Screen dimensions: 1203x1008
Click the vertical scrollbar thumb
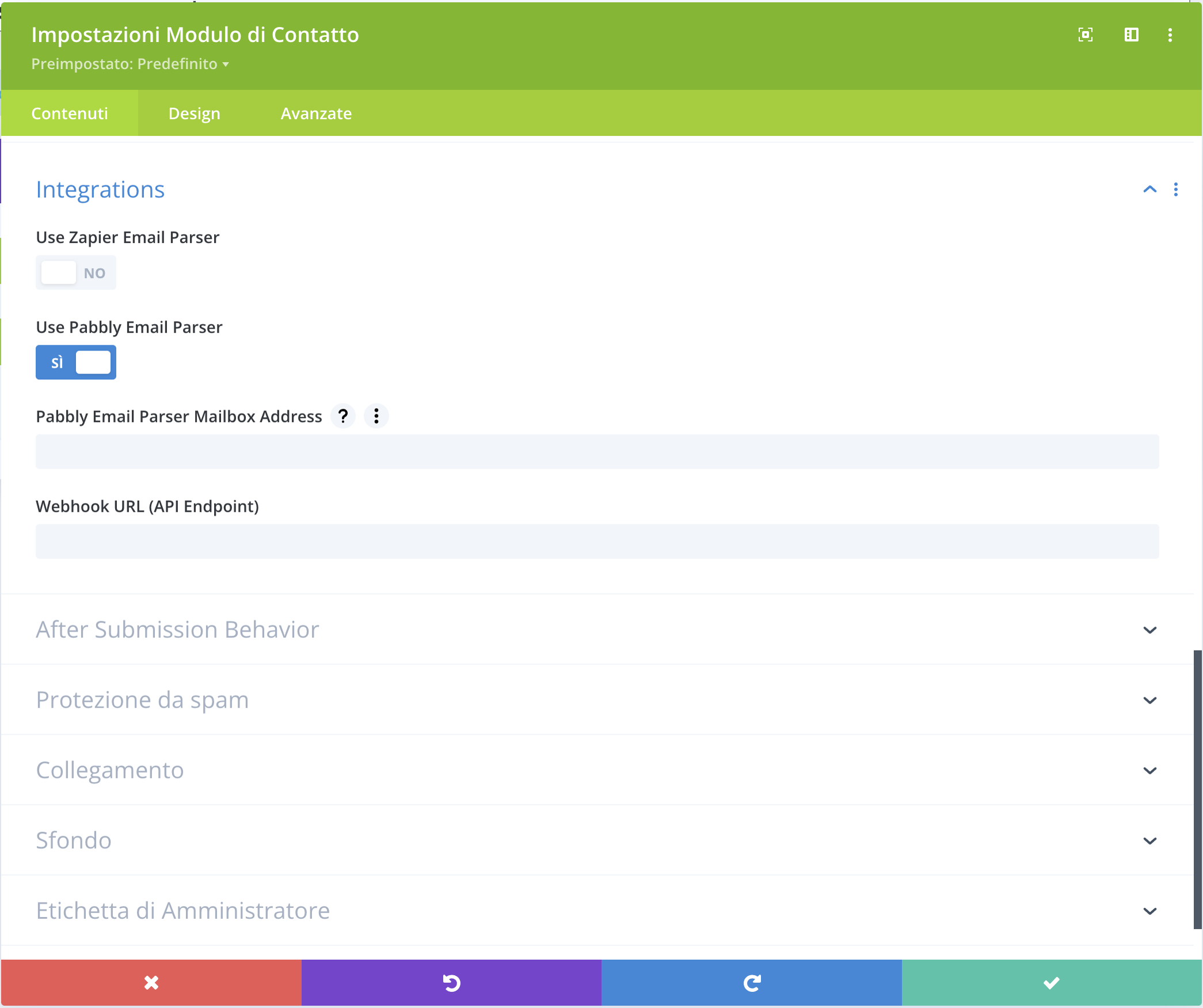tap(1198, 789)
